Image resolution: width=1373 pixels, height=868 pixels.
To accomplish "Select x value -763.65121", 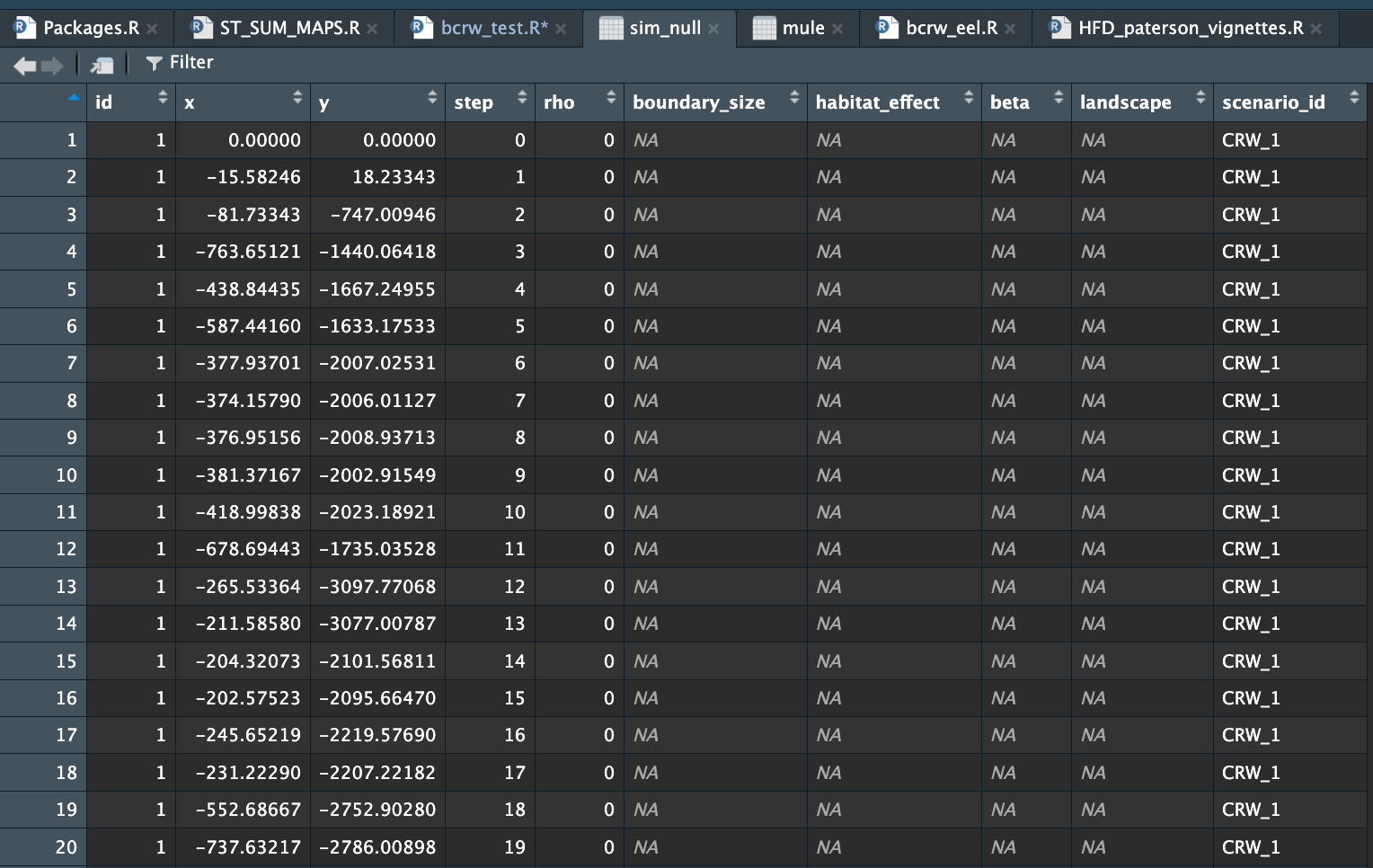I will [x=248, y=252].
